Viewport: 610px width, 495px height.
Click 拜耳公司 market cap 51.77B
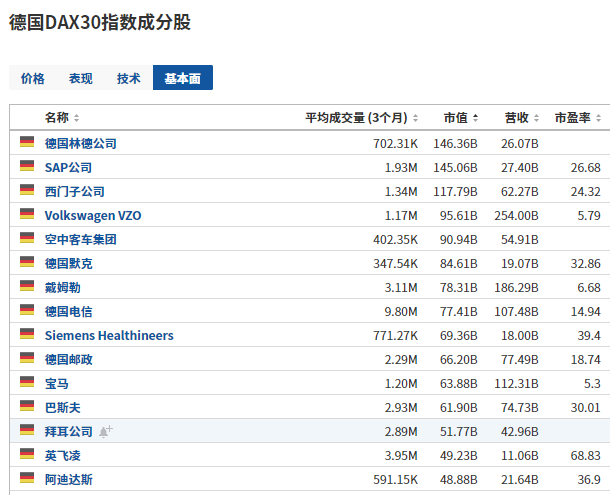[459, 432]
